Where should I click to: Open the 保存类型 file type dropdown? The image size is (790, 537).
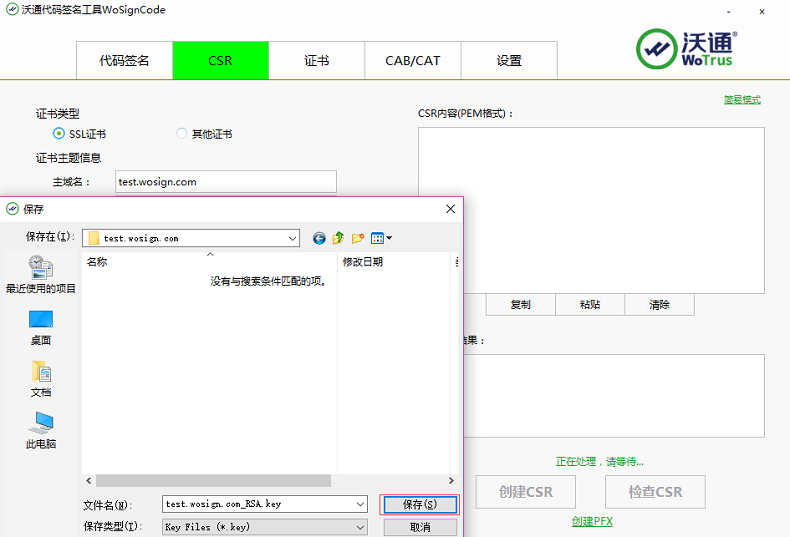point(360,527)
